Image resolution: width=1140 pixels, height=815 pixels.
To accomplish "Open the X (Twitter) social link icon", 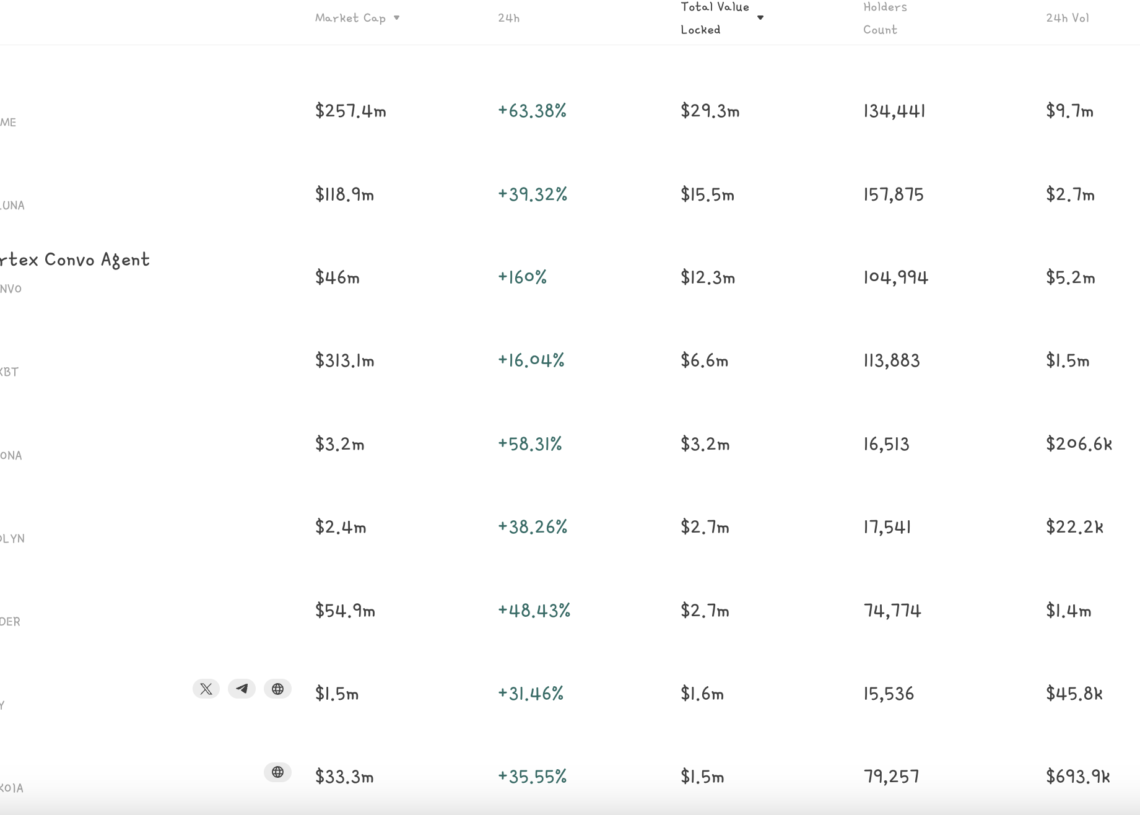I will (x=206, y=689).
